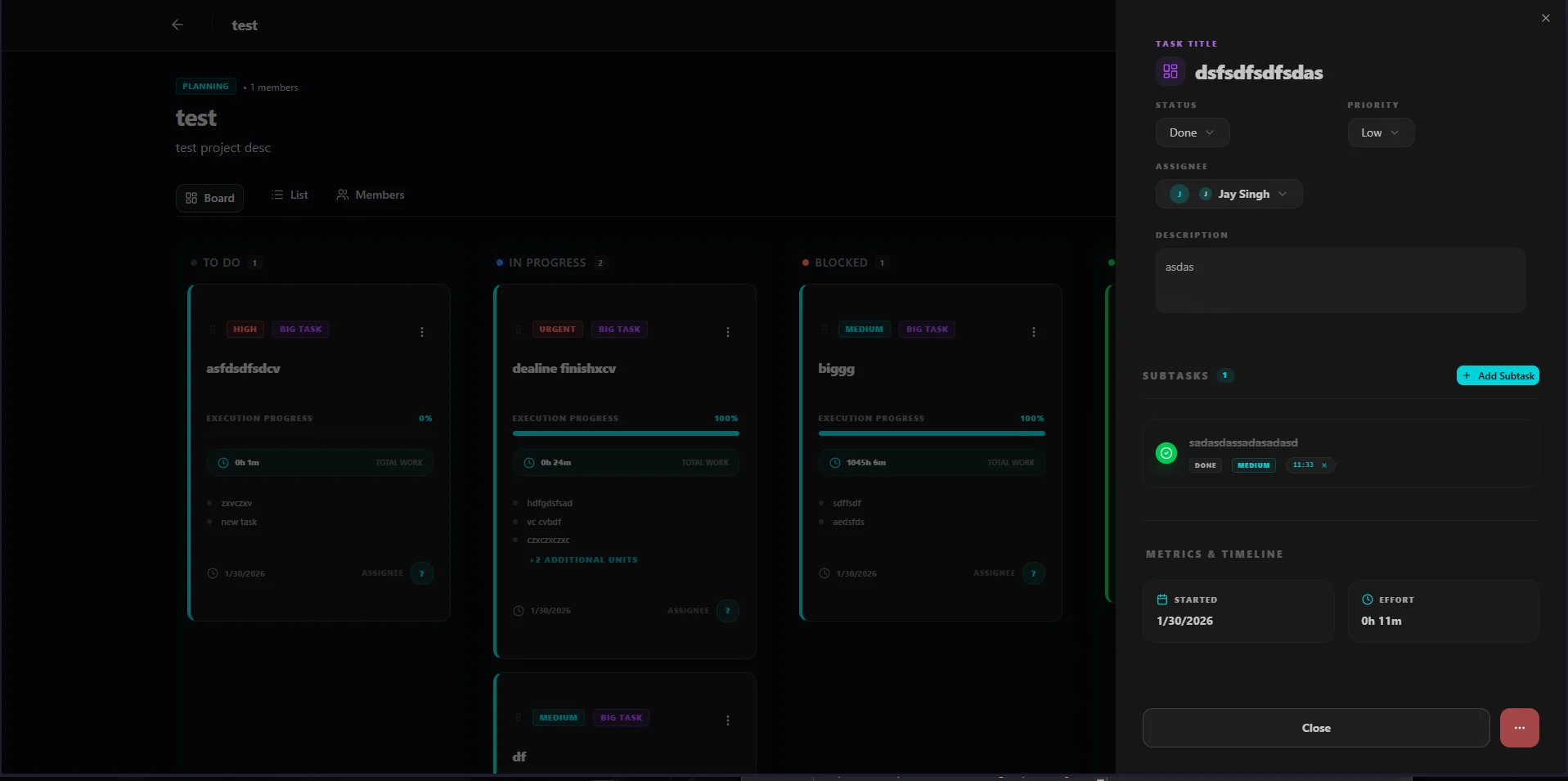Click the clock icon beside EFFORT
This screenshot has width=1568, height=781.
(1367, 599)
